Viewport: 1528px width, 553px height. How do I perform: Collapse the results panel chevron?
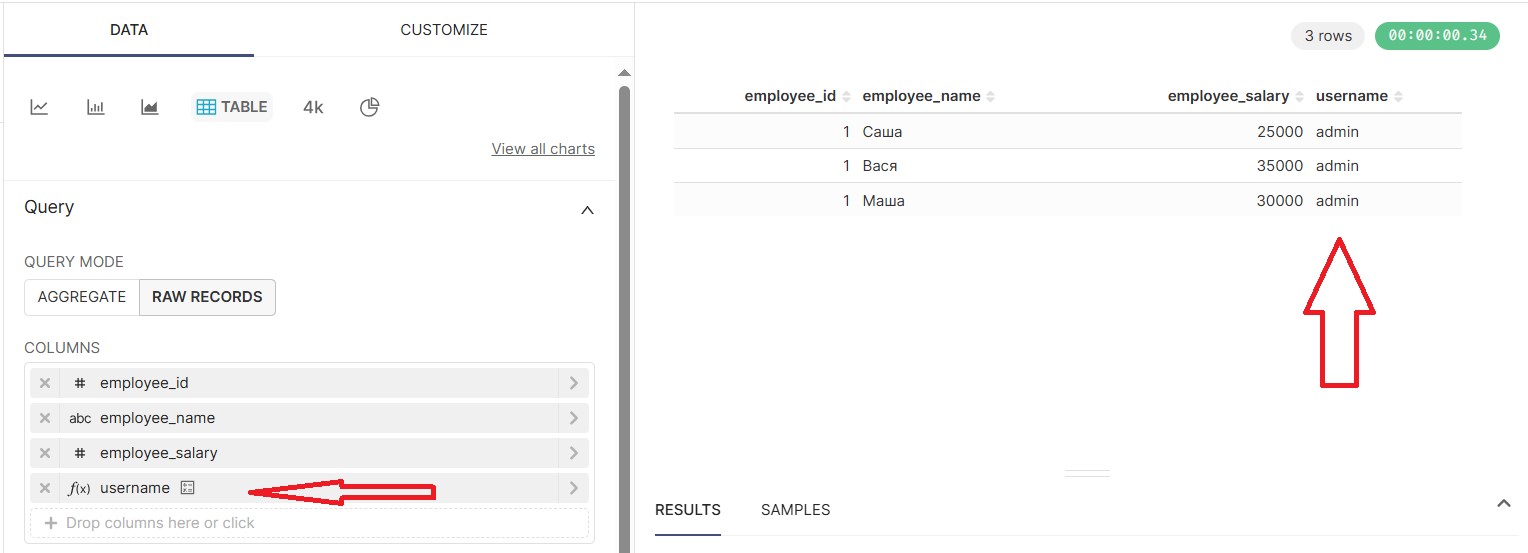(1503, 504)
